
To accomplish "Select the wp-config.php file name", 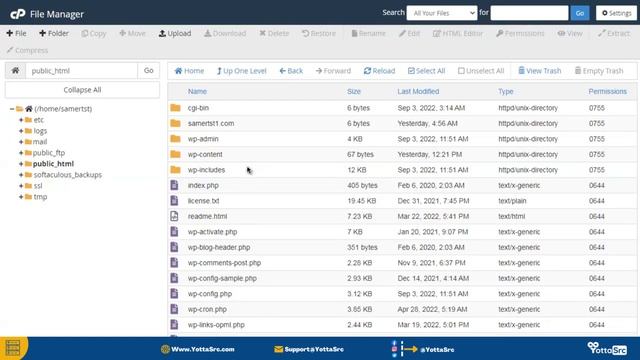I will coord(210,294).
